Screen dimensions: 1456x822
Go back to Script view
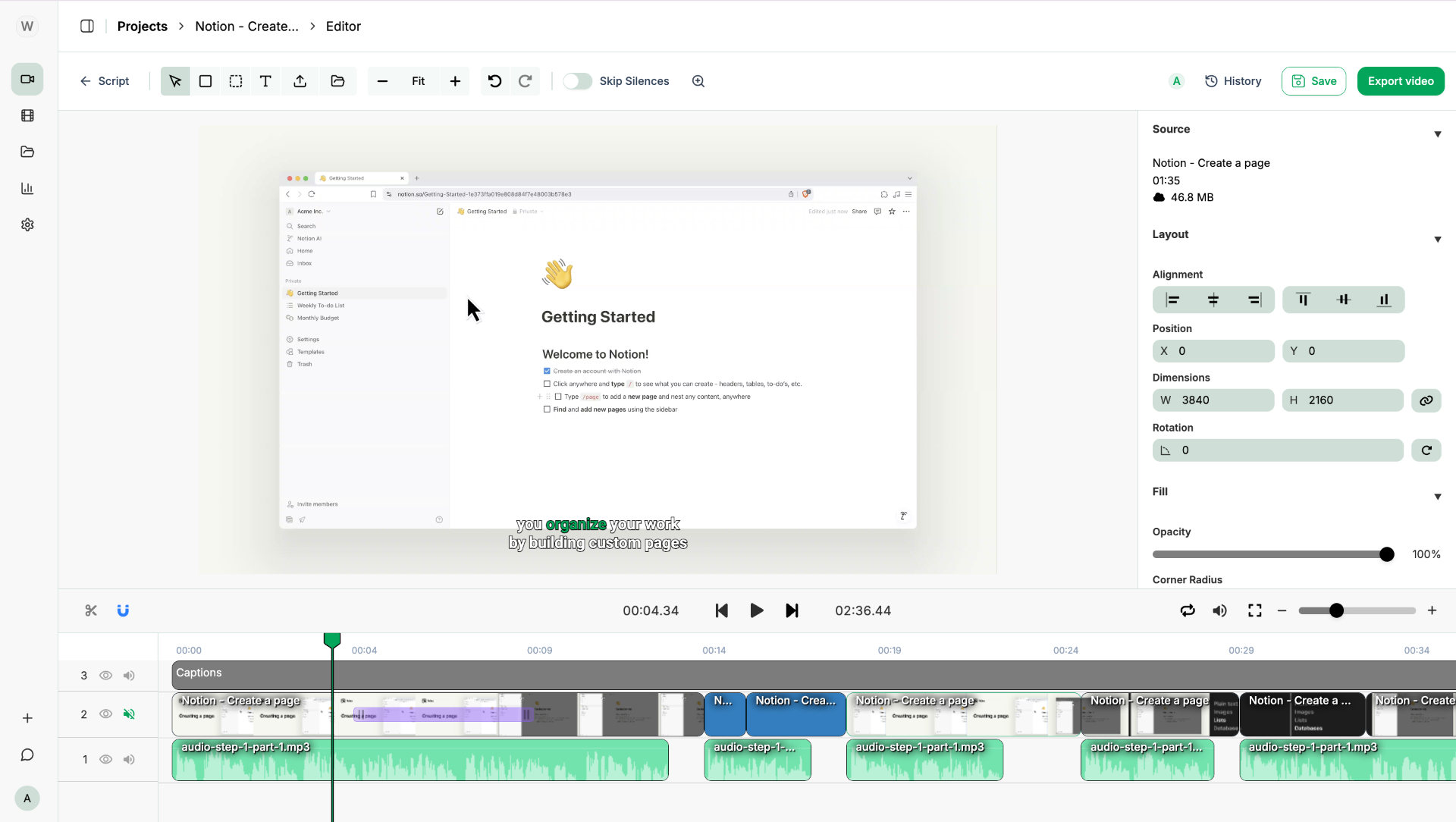pyautogui.click(x=105, y=81)
